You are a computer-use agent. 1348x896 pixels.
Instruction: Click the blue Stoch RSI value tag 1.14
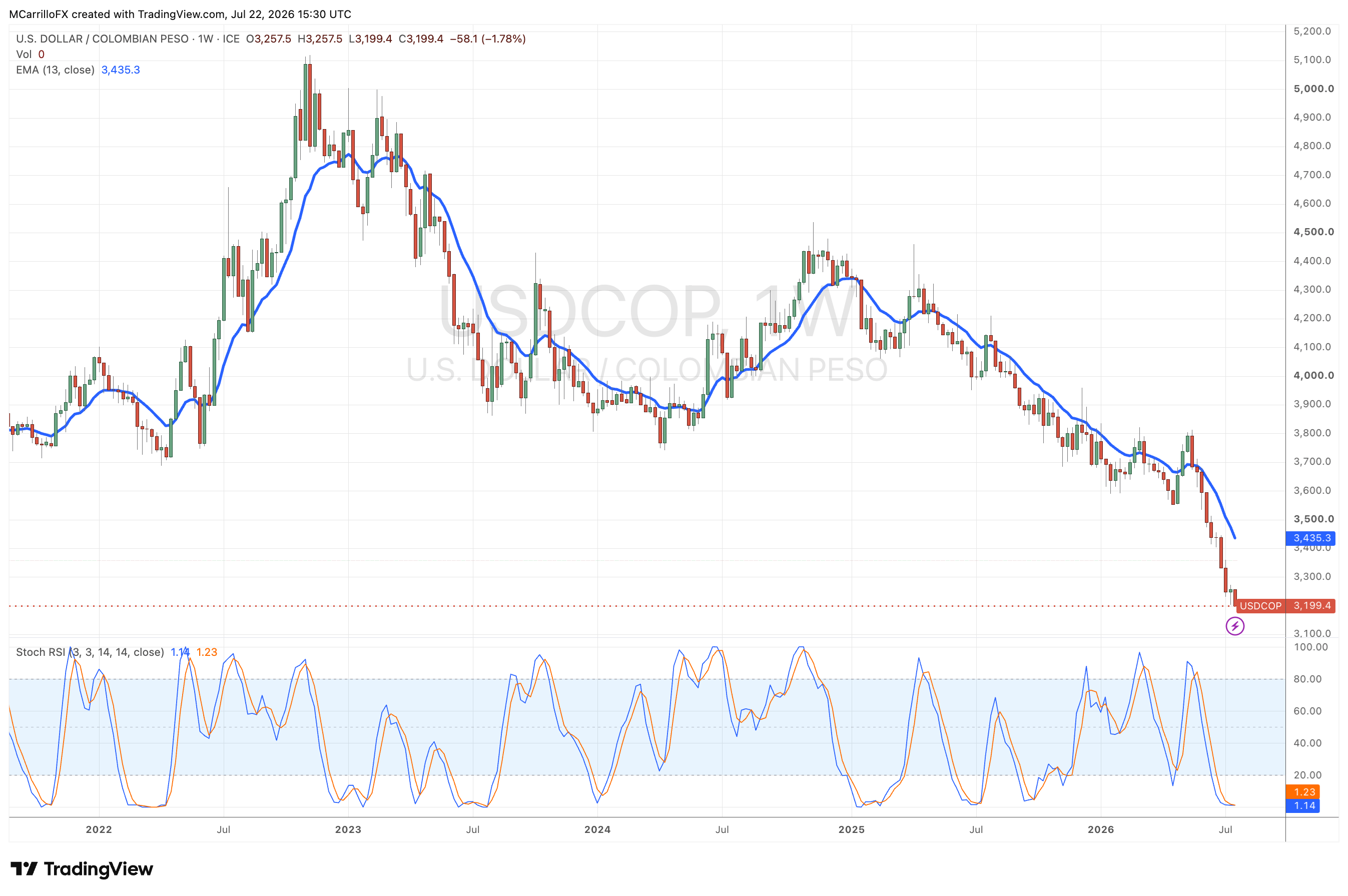(1302, 806)
